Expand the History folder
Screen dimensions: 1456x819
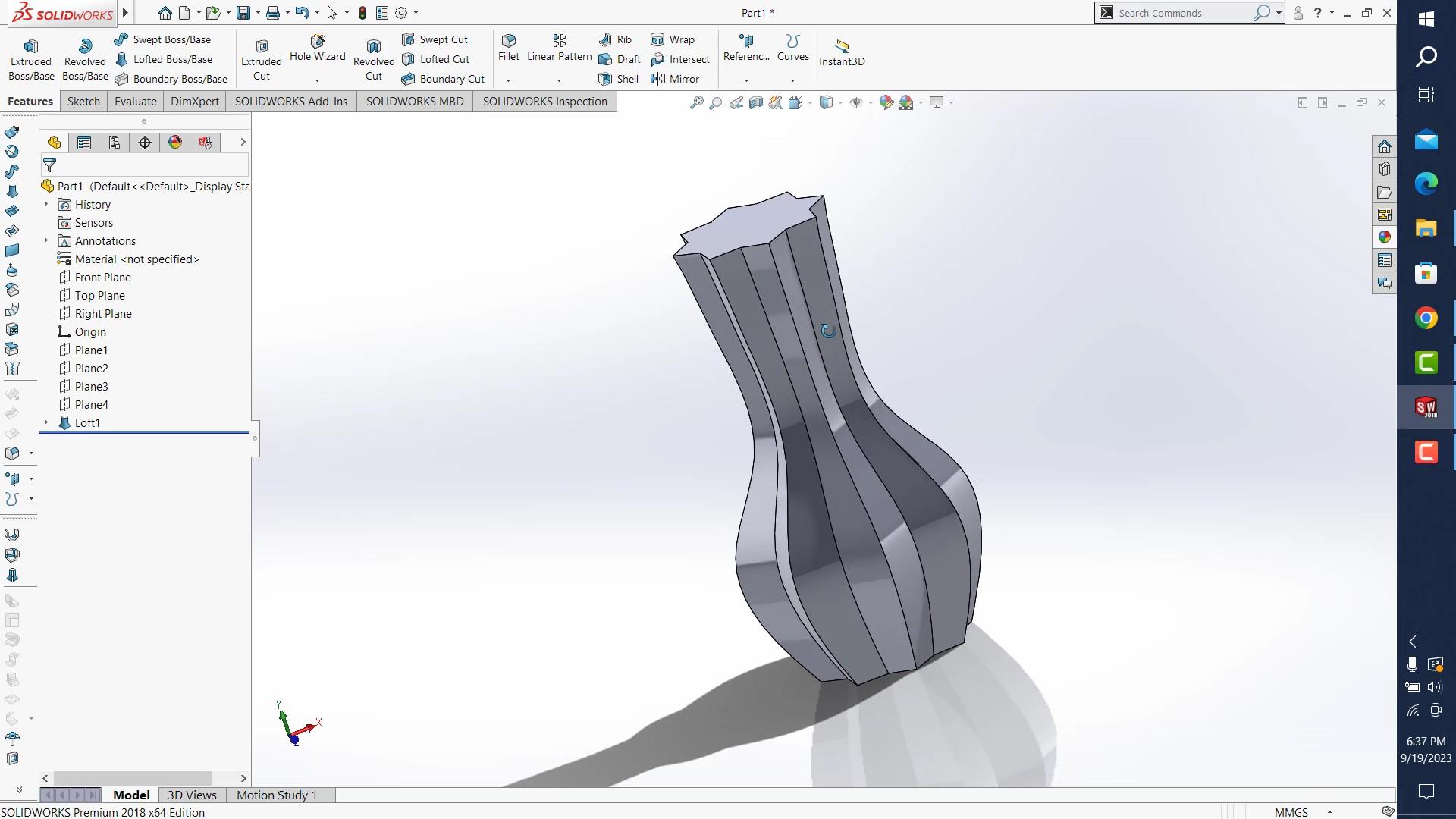pos(46,204)
